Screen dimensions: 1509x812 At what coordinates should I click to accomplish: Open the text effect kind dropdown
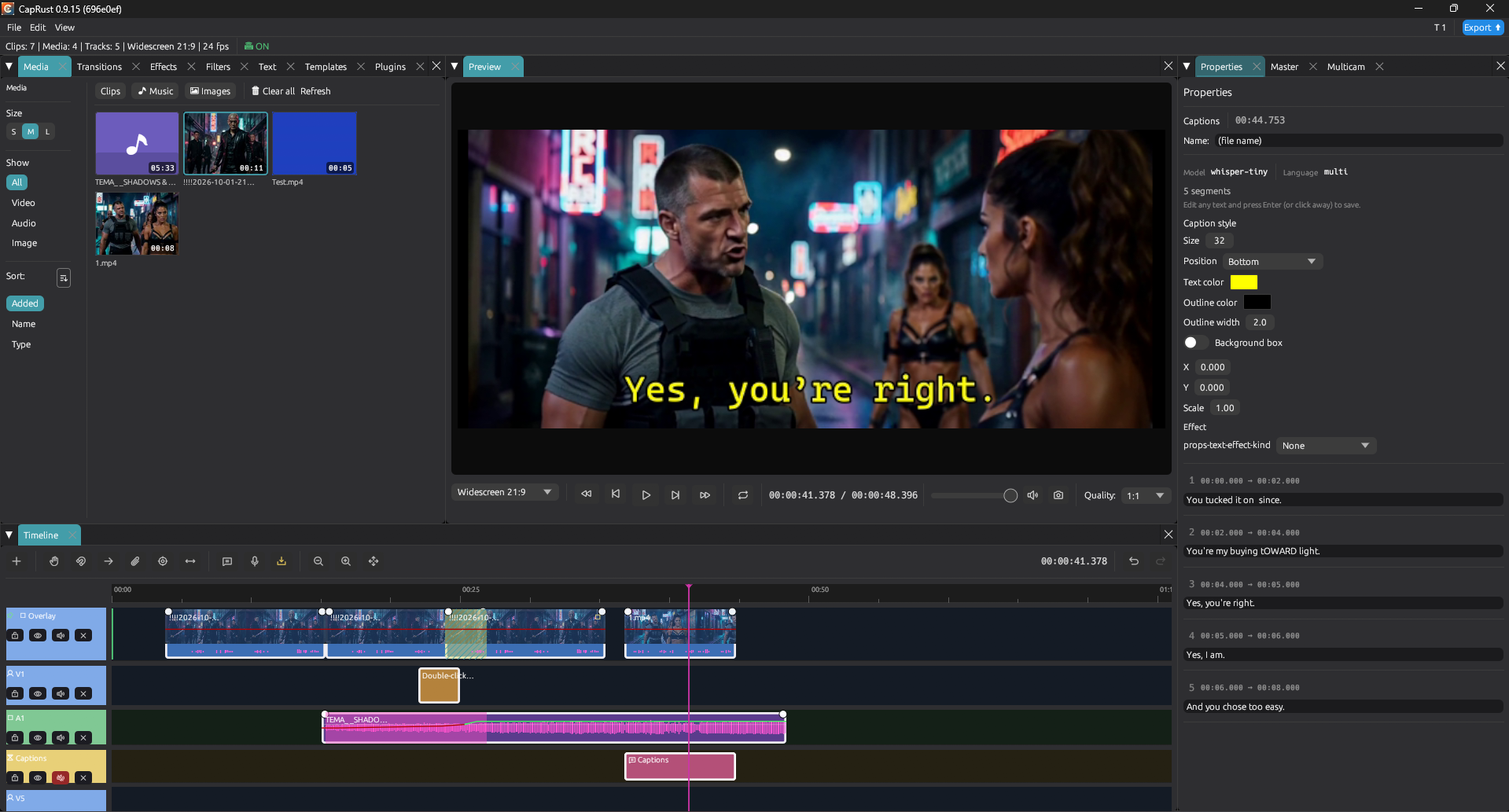(1326, 446)
